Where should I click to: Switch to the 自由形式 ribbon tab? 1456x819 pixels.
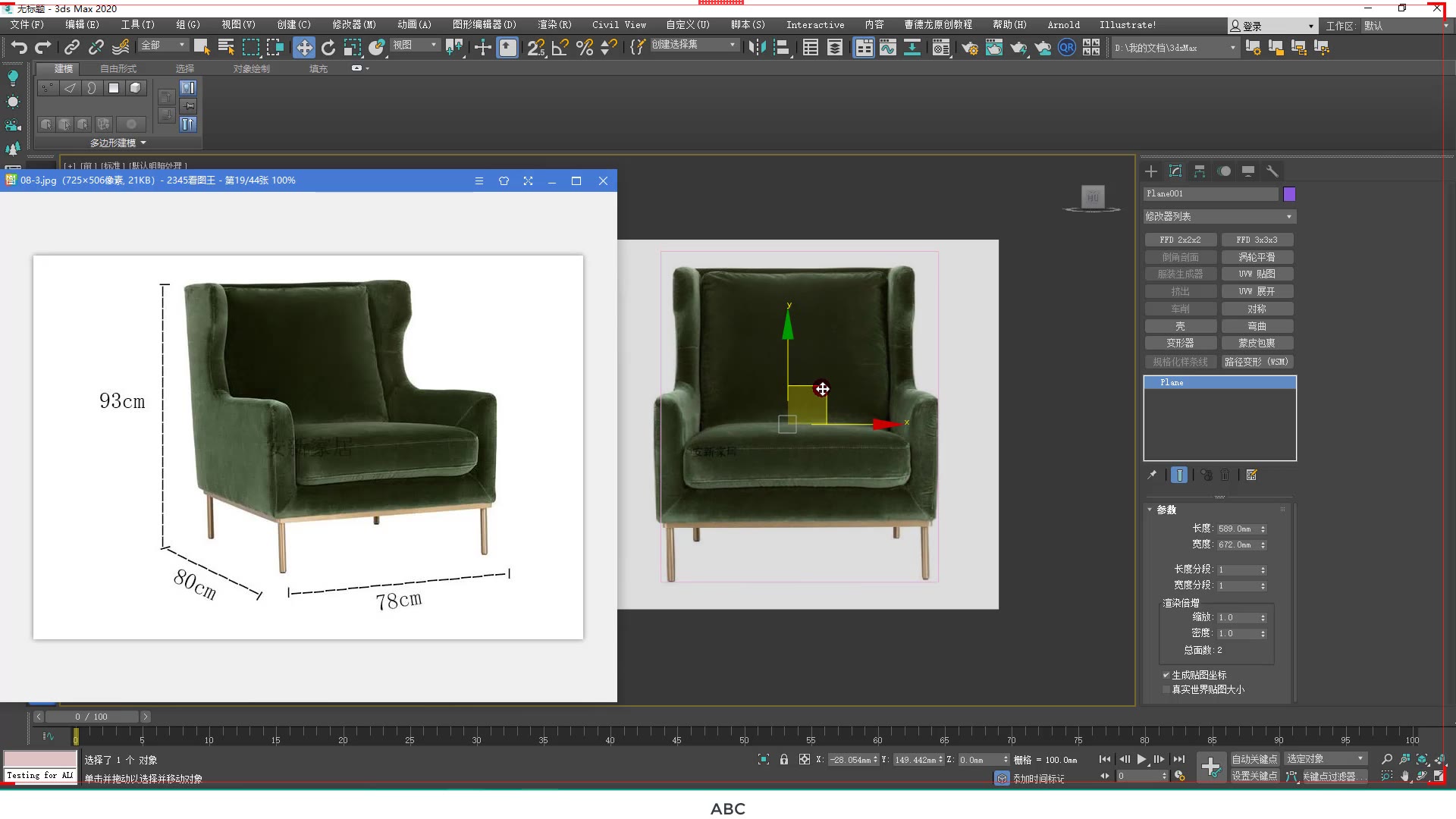point(118,68)
